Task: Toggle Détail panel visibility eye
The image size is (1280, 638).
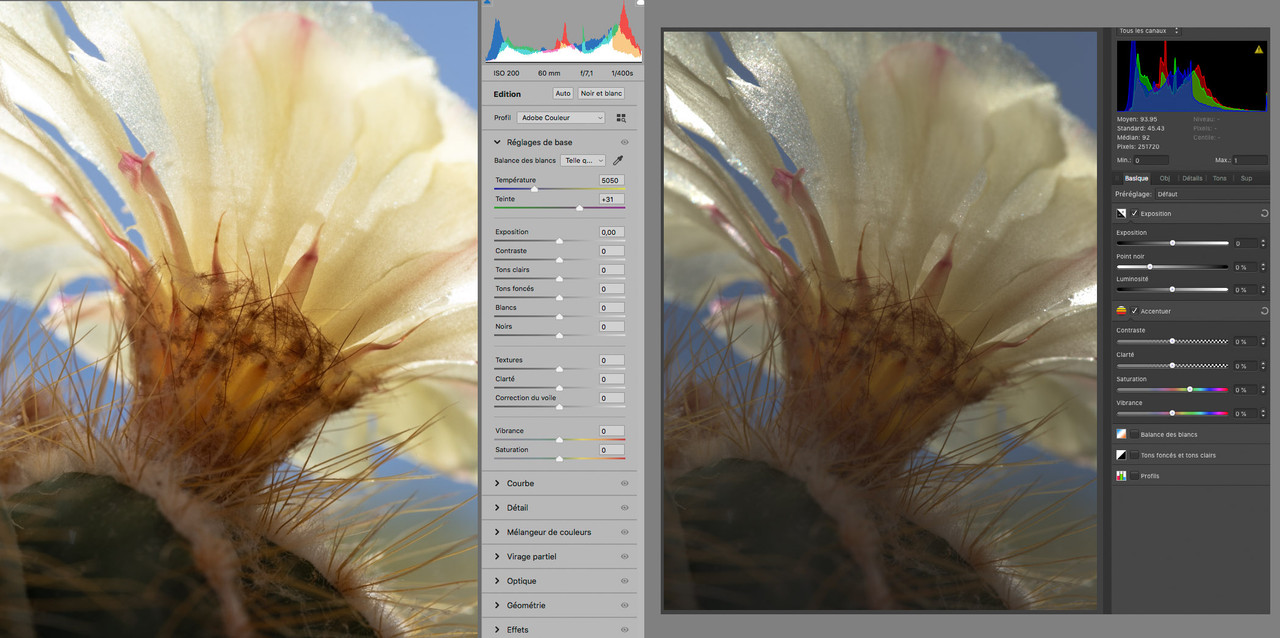Action: (625, 508)
